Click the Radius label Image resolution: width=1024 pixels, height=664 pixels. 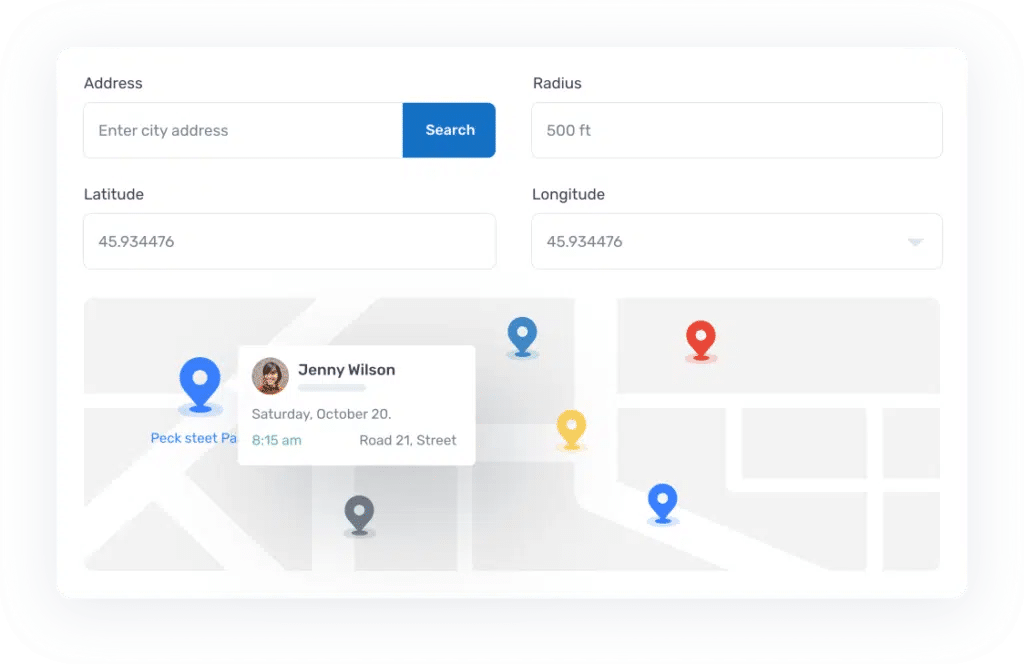[557, 83]
